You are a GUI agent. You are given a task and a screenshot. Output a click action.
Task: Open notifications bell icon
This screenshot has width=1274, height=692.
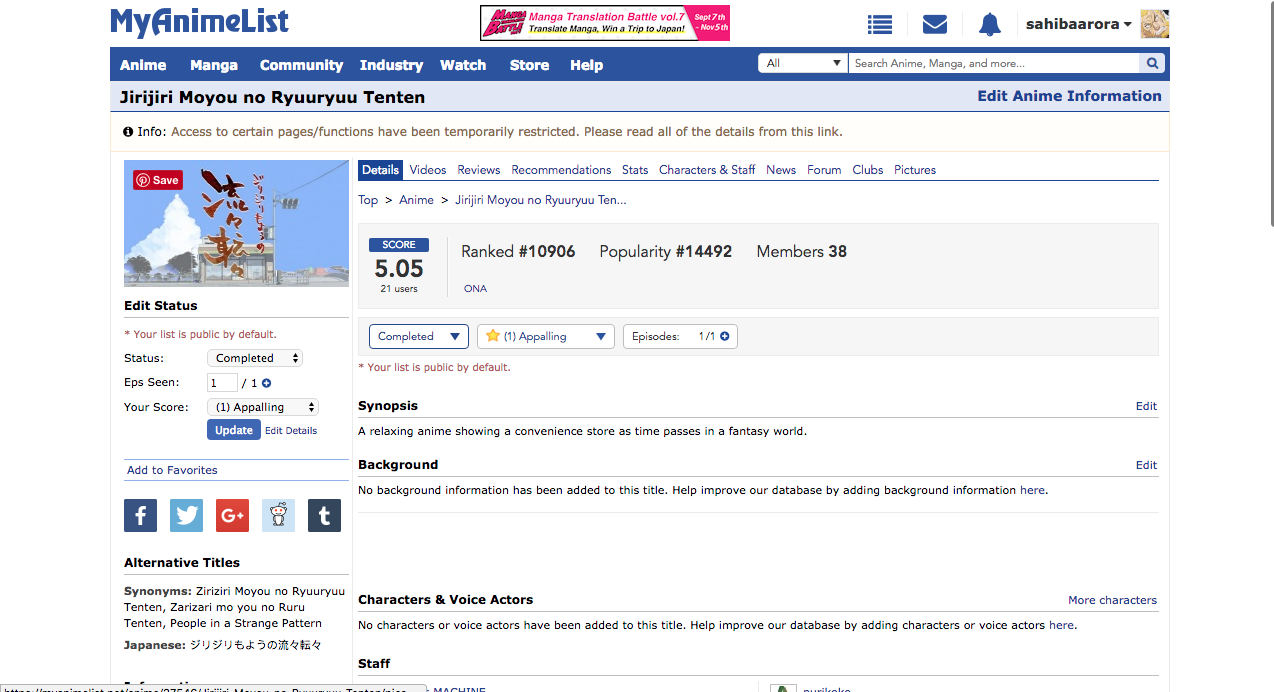989,24
